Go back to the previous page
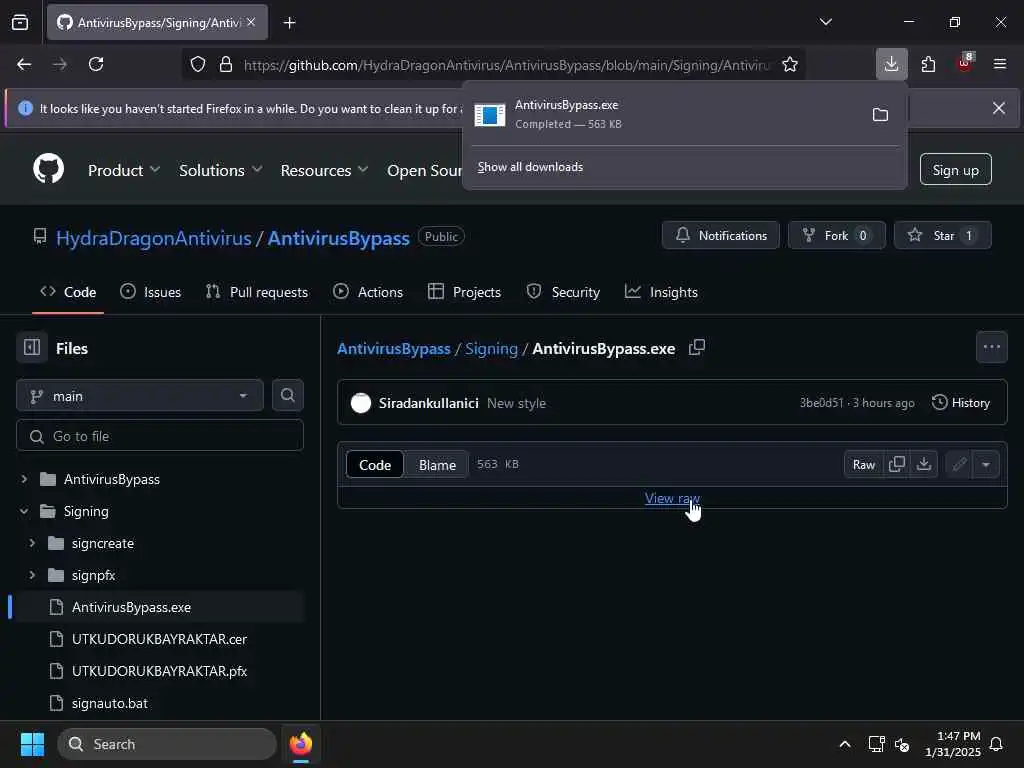The width and height of the screenshot is (1024, 768). [x=24, y=64]
